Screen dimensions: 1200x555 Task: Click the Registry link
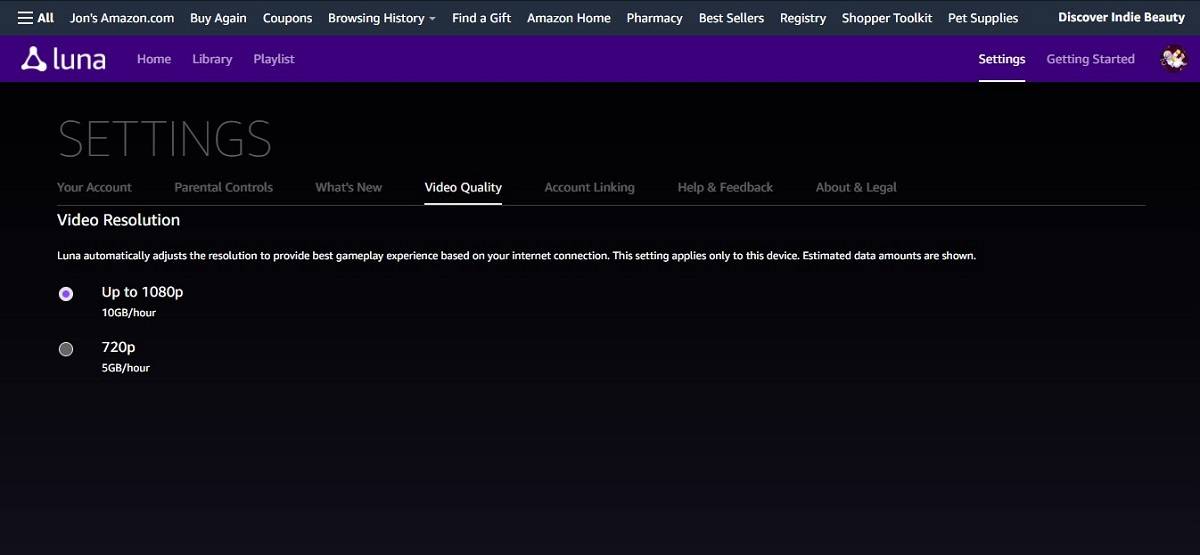[x=803, y=18]
